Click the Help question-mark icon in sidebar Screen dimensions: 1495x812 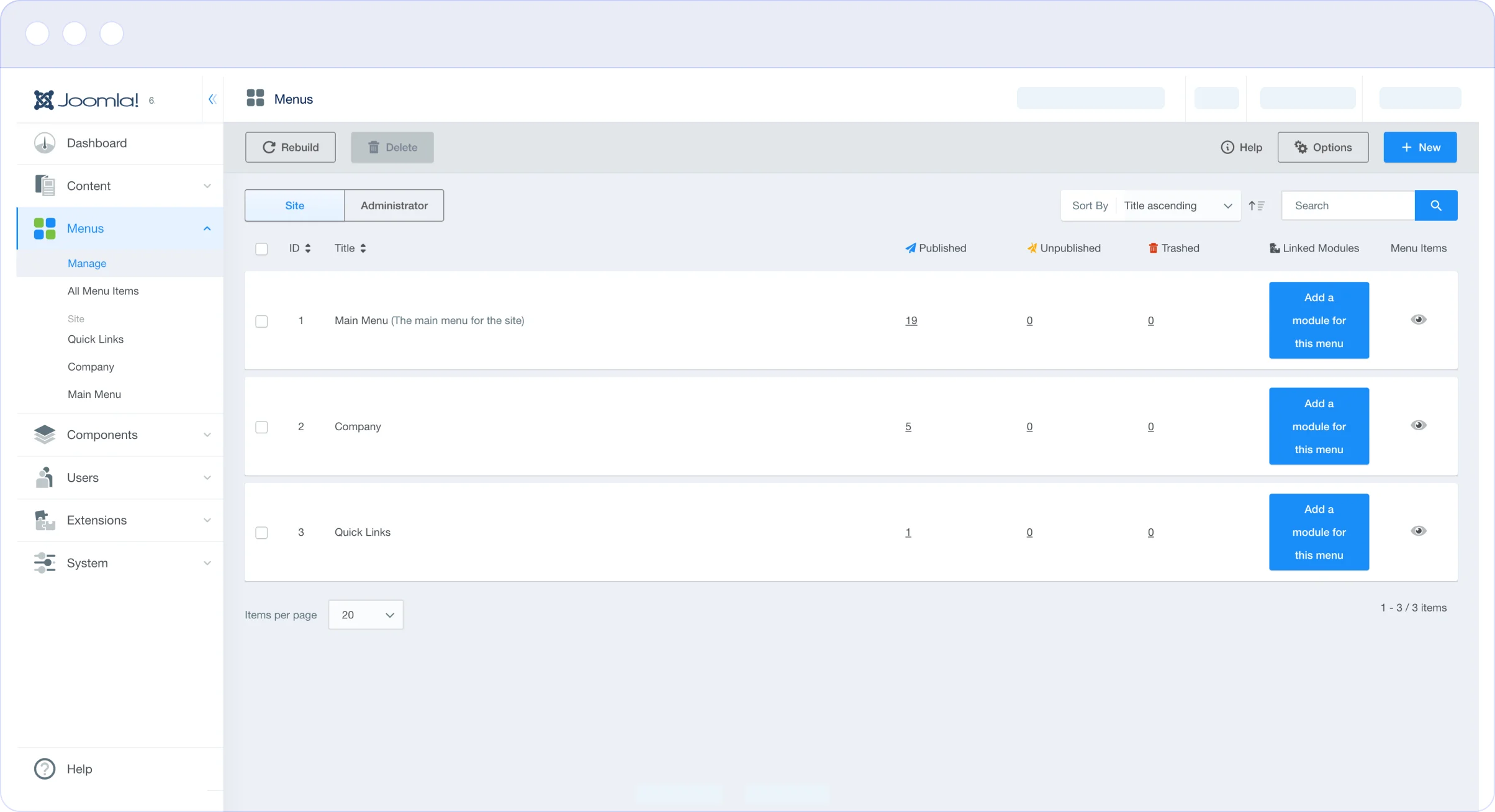45,769
